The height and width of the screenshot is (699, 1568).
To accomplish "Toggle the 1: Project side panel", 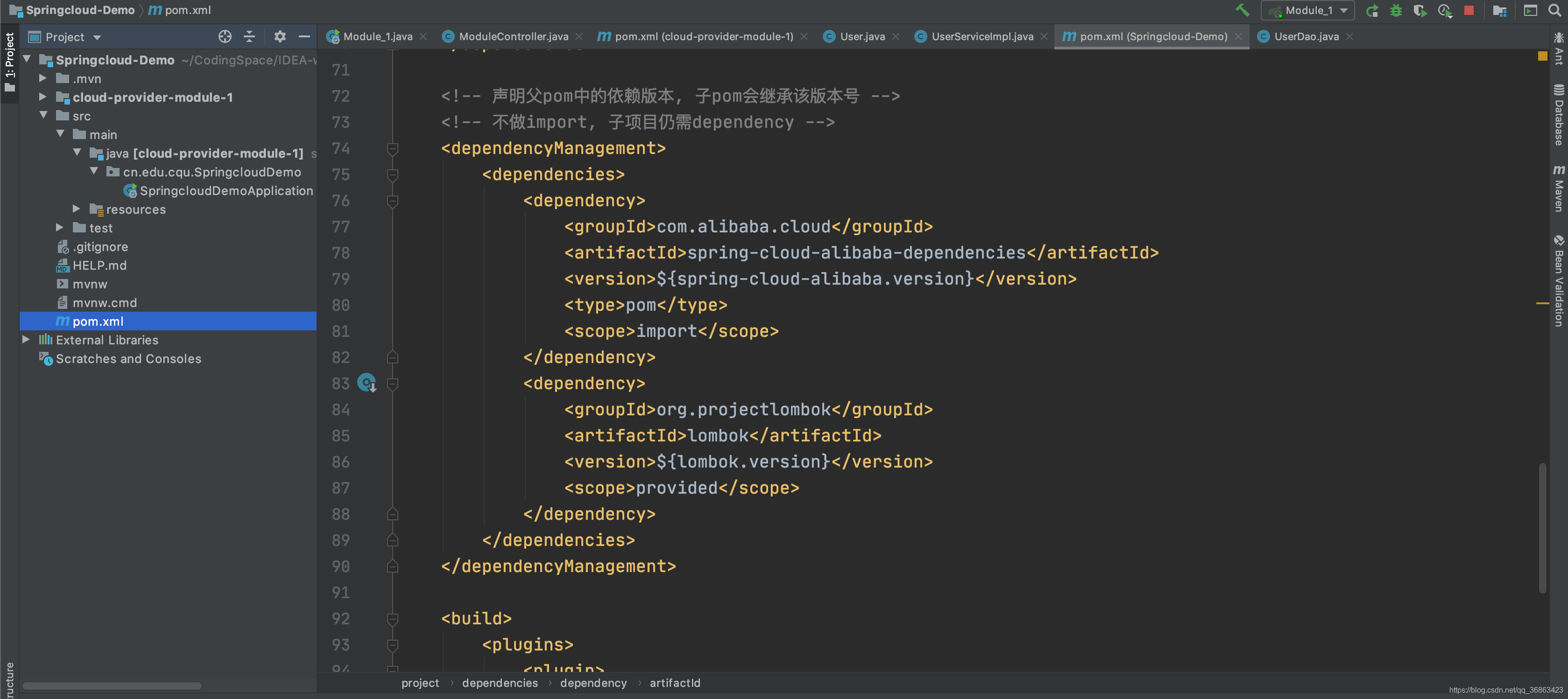I will (x=9, y=61).
